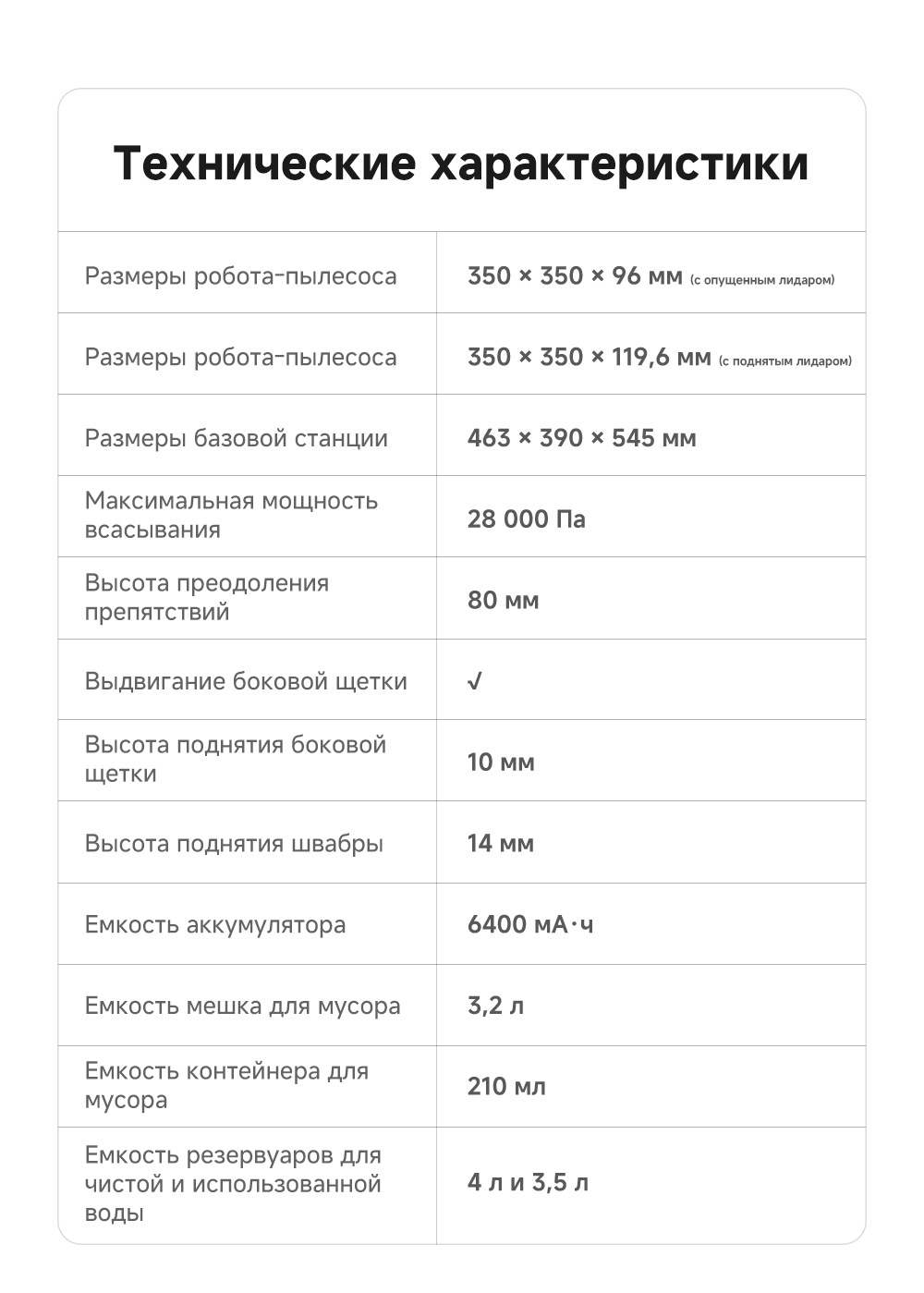Click the '80 мм' value
This screenshot has width=924, height=1293.
pos(503,600)
